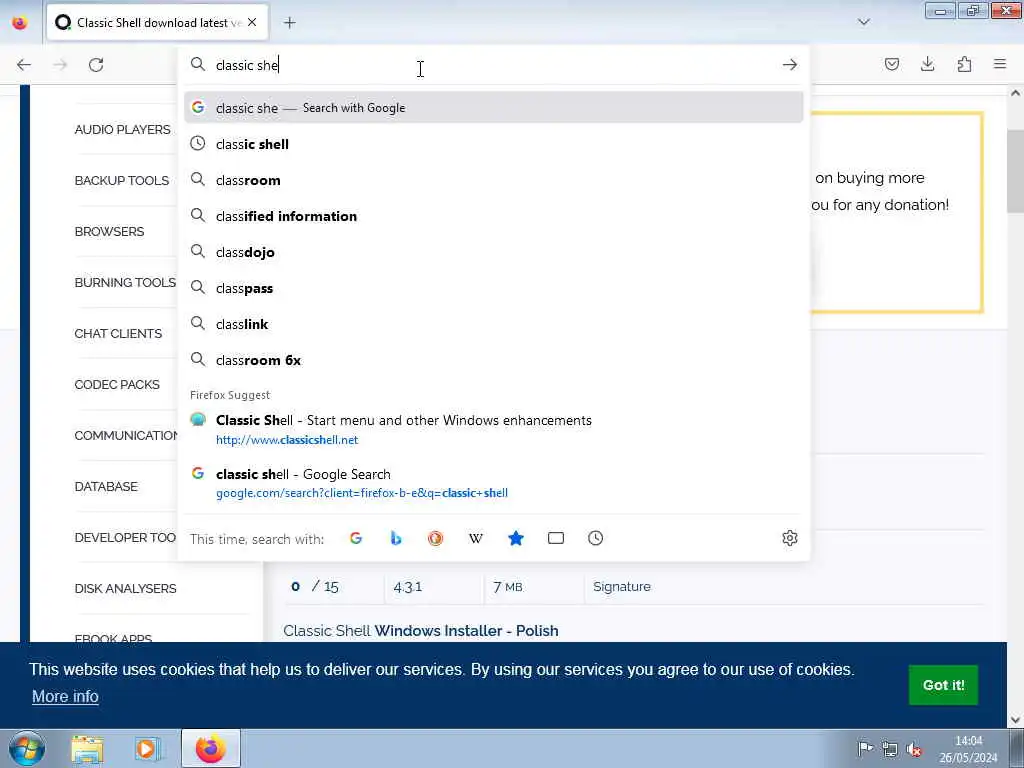1024x768 pixels.
Task: Choose the 'classroom 6x' search suggestion
Action: point(494,360)
